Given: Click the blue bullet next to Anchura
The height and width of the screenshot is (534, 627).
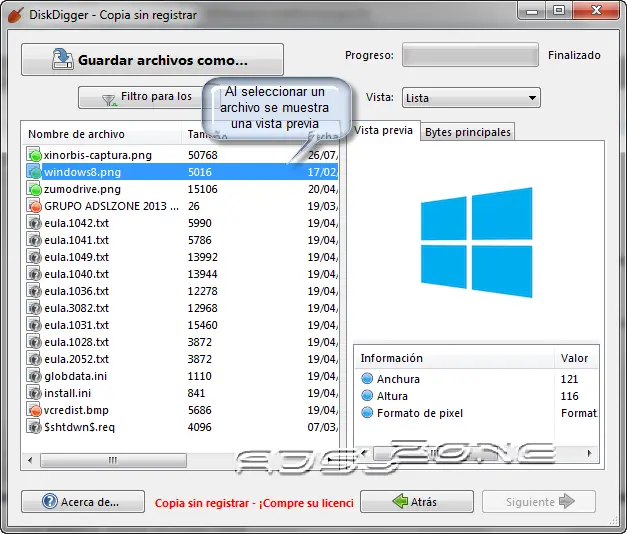Looking at the screenshot, I should [367, 378].
